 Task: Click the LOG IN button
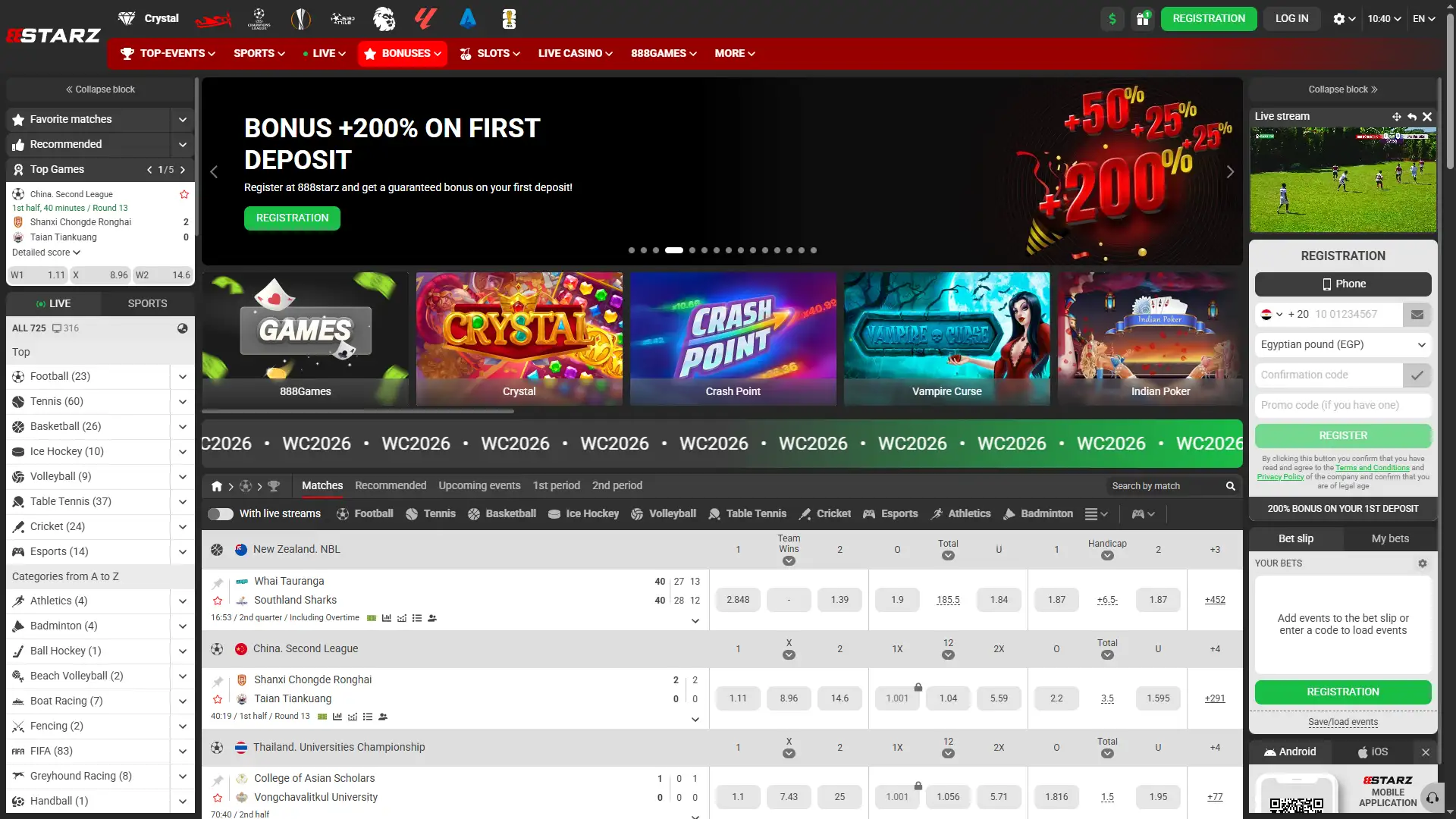pos(1292,19)
